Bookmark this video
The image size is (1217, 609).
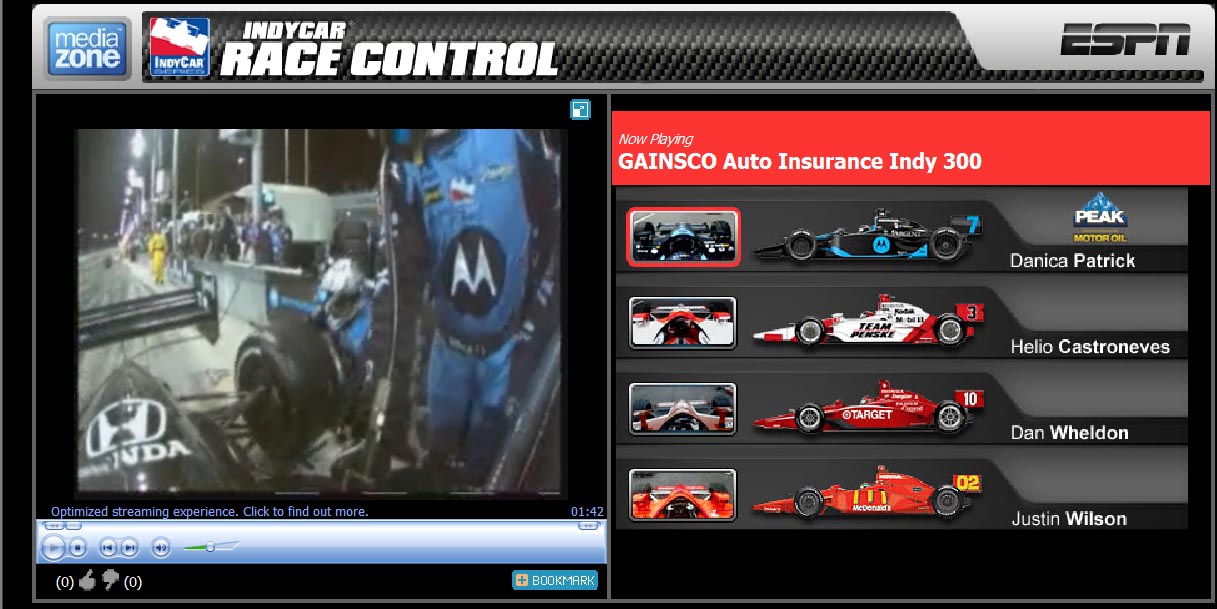555,580
